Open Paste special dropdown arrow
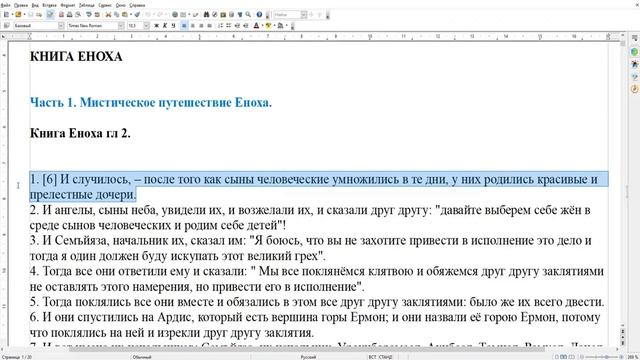This screenshot has height=360, width=640. [x=131, y=15]
